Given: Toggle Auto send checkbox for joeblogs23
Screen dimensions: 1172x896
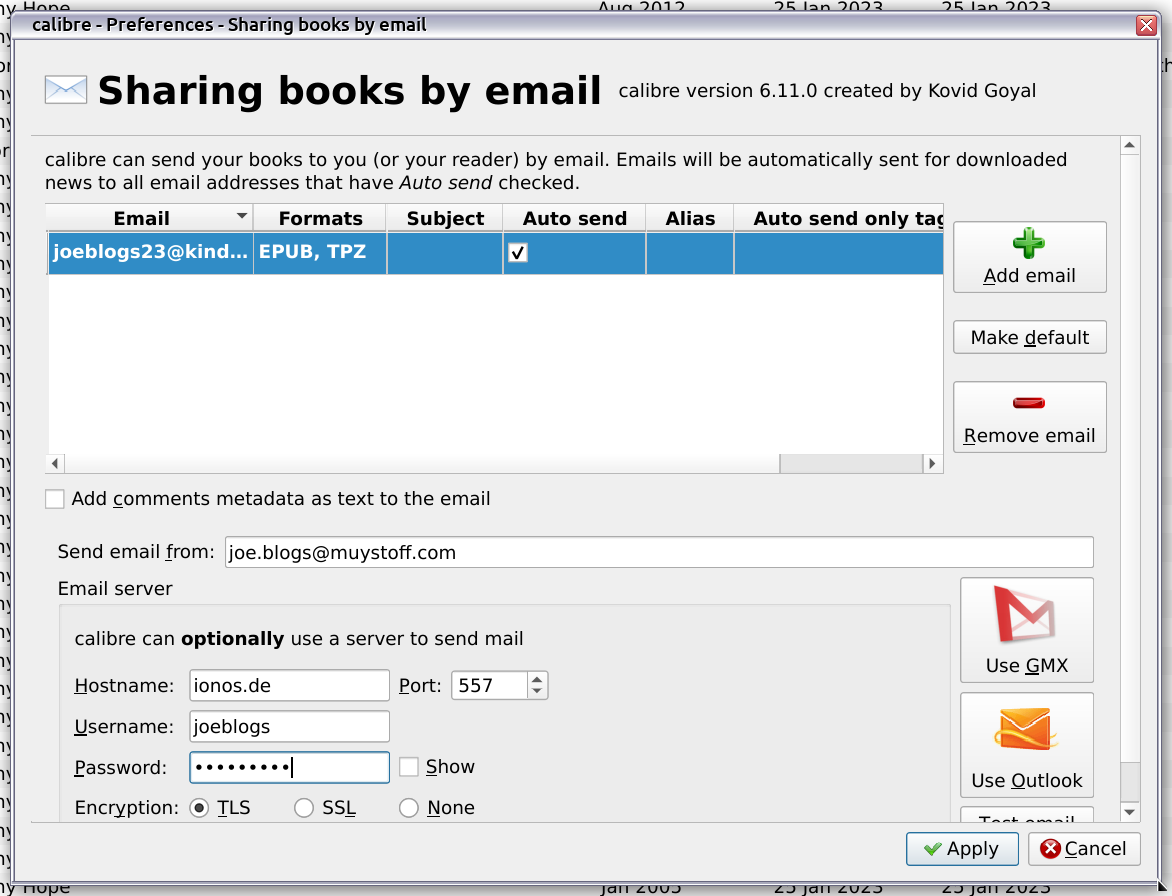Looking at the screenshot, I should pos(518,253).
